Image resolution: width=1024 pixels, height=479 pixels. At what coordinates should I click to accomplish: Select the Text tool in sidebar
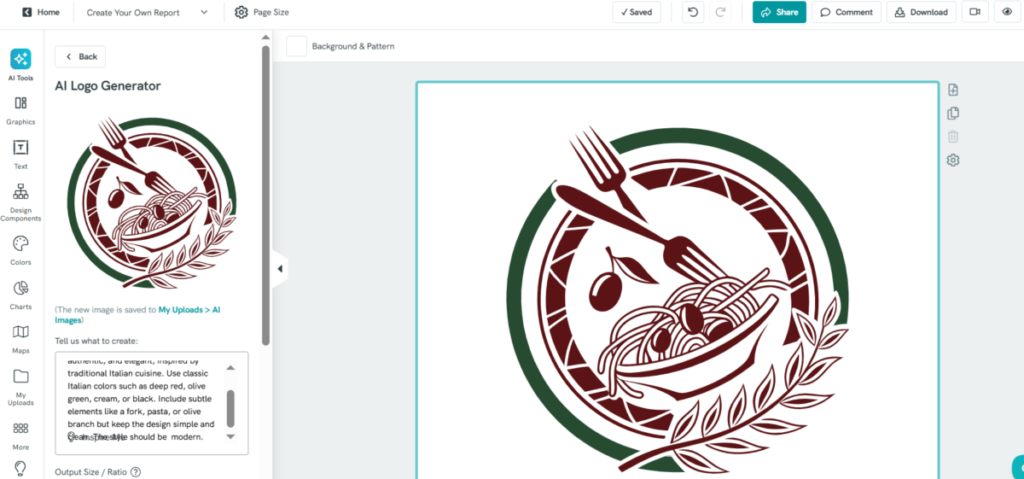coord(20,152)
